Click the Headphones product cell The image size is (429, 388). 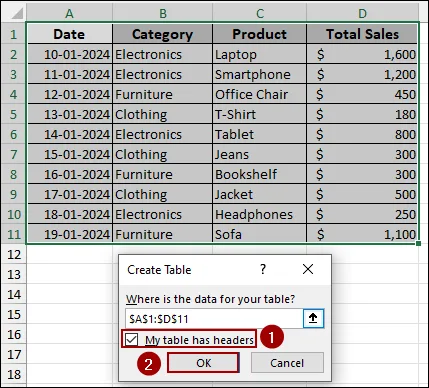click(x=260, y=214)
